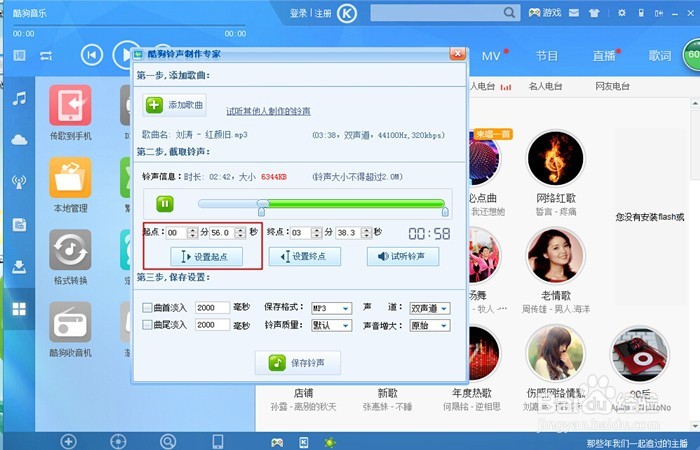
Task: Open 网络红歌 station thumbnail
Action: (x=555, y=158)
